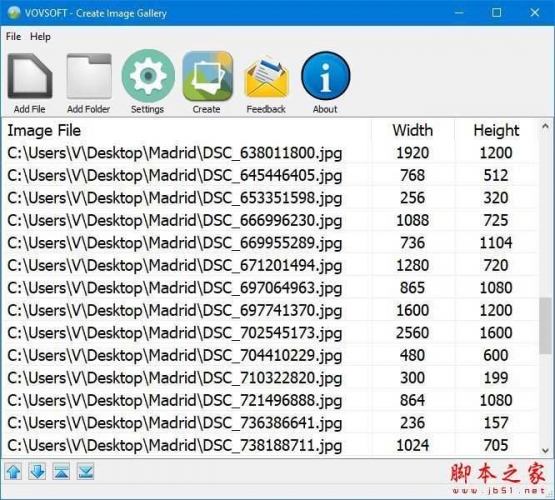The width and height of the screenshot is (555, 500).
Task: Sort by Height column header
Action: click(496, 130)
